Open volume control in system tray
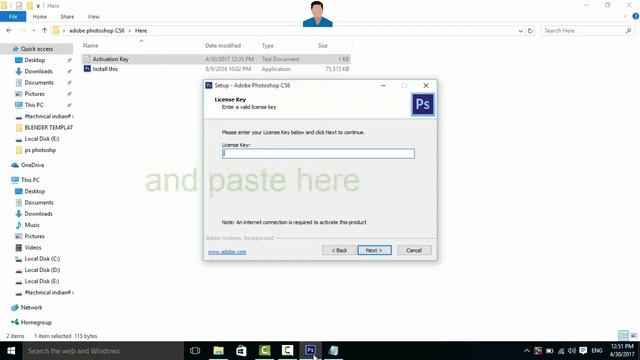Viewport: 640px width, 360px height. point(572,351)
